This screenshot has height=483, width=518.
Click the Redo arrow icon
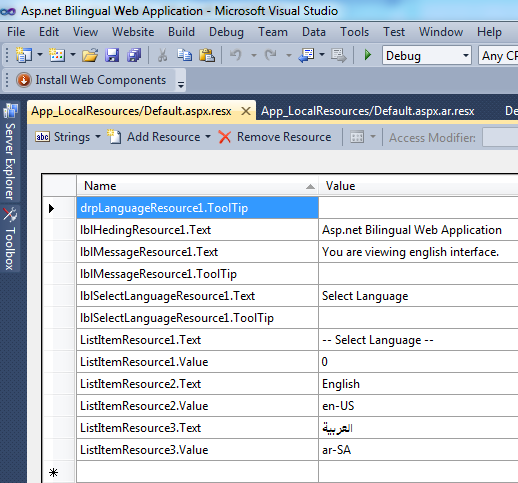pos(271,55)
